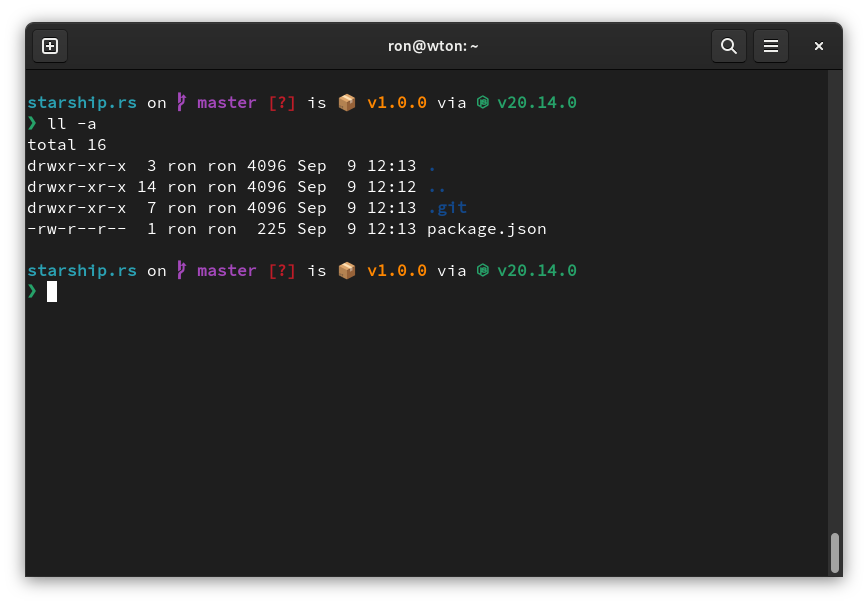Select the package.json filename
Viewport: 868px width, 605px height.
click(487, 228)
